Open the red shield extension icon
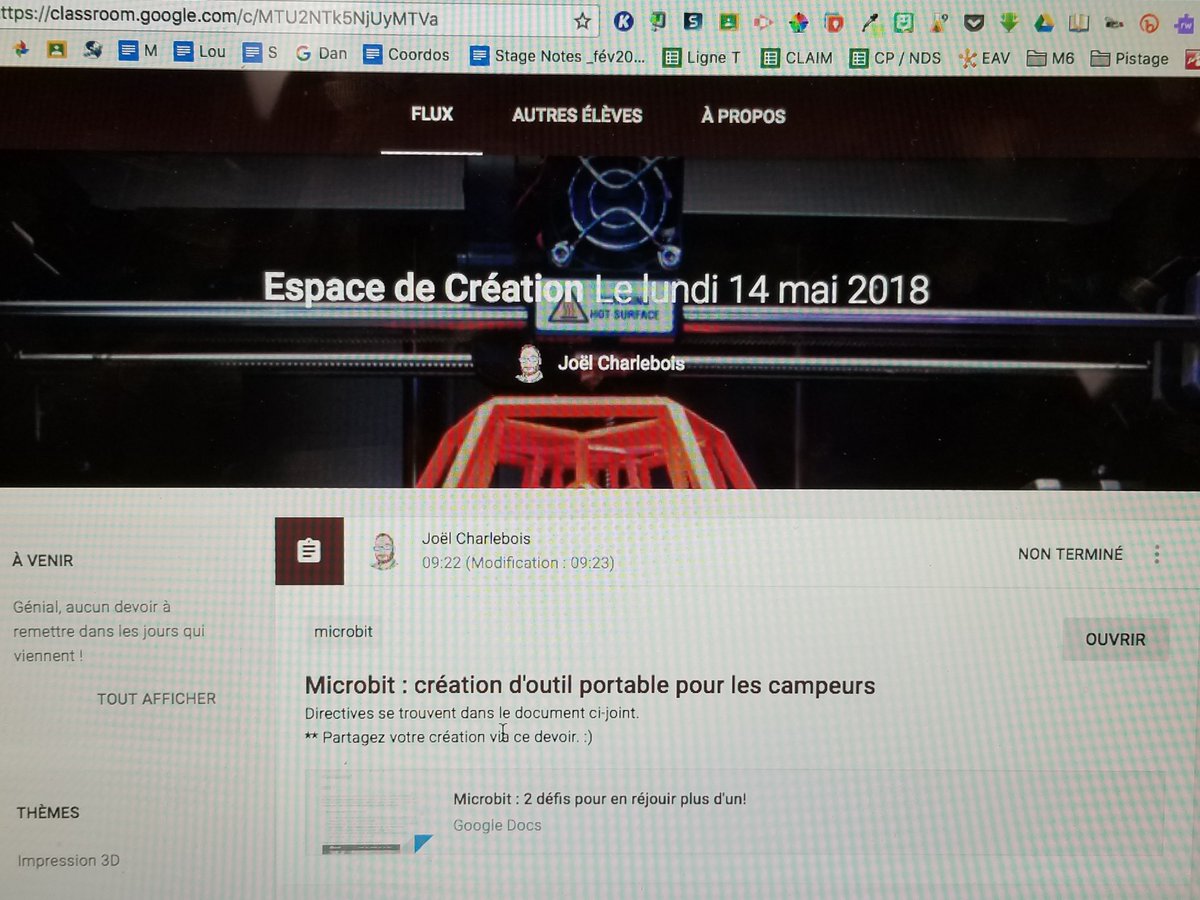Viewport: 1200px width, 900px height. (833, 23)
